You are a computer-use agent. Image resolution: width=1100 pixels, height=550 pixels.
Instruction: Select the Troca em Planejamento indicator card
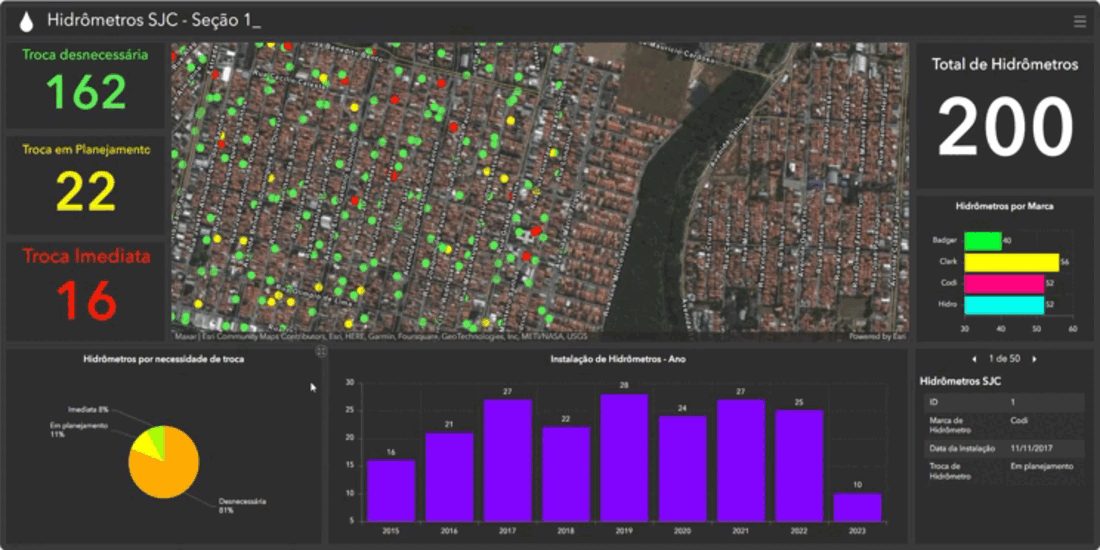pyautogui.click(x=86, y=187)
